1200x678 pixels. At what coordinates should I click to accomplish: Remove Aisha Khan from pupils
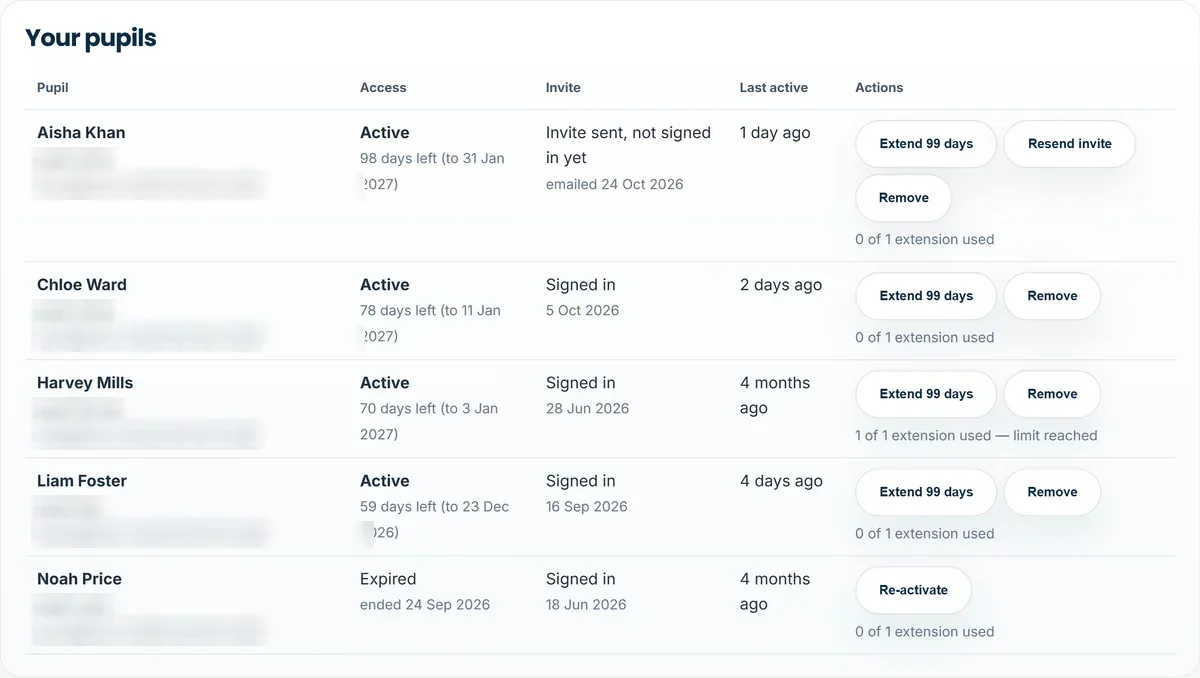pyautogui.click(x=904, y=198)
